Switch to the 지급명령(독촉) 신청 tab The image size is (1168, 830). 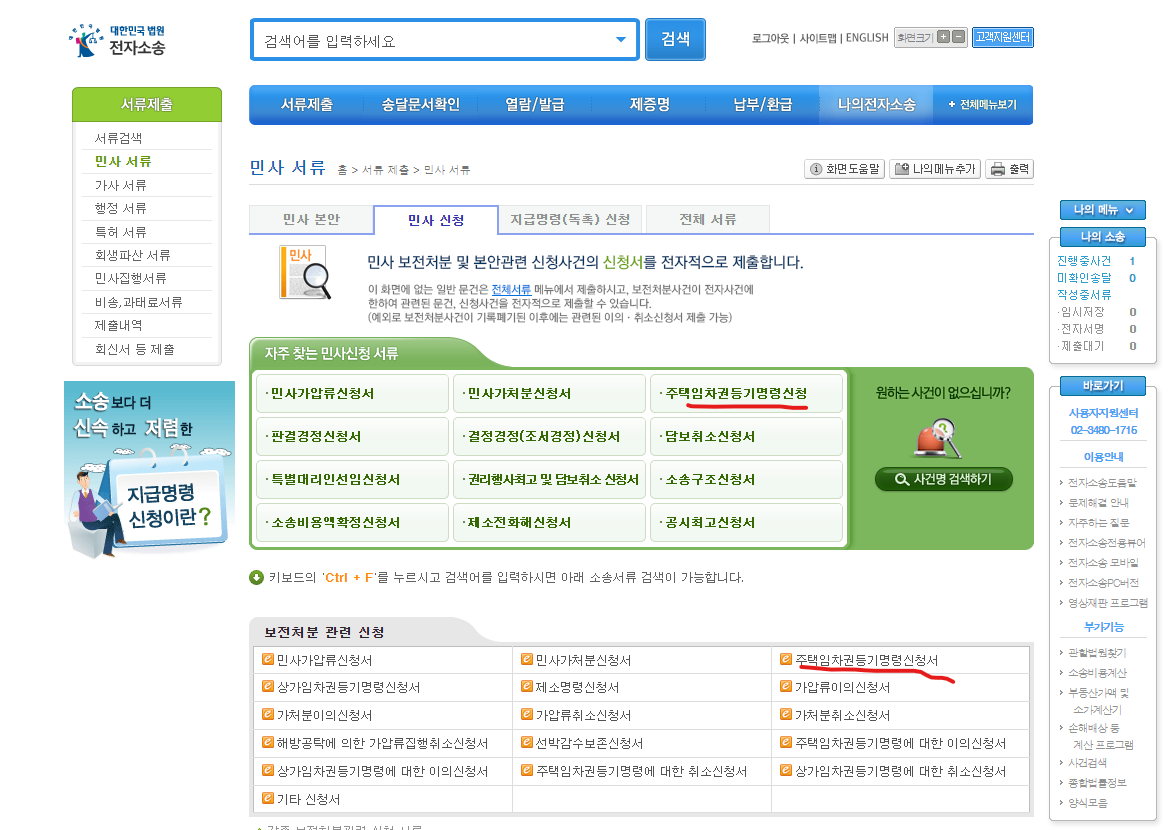(571, 220)
